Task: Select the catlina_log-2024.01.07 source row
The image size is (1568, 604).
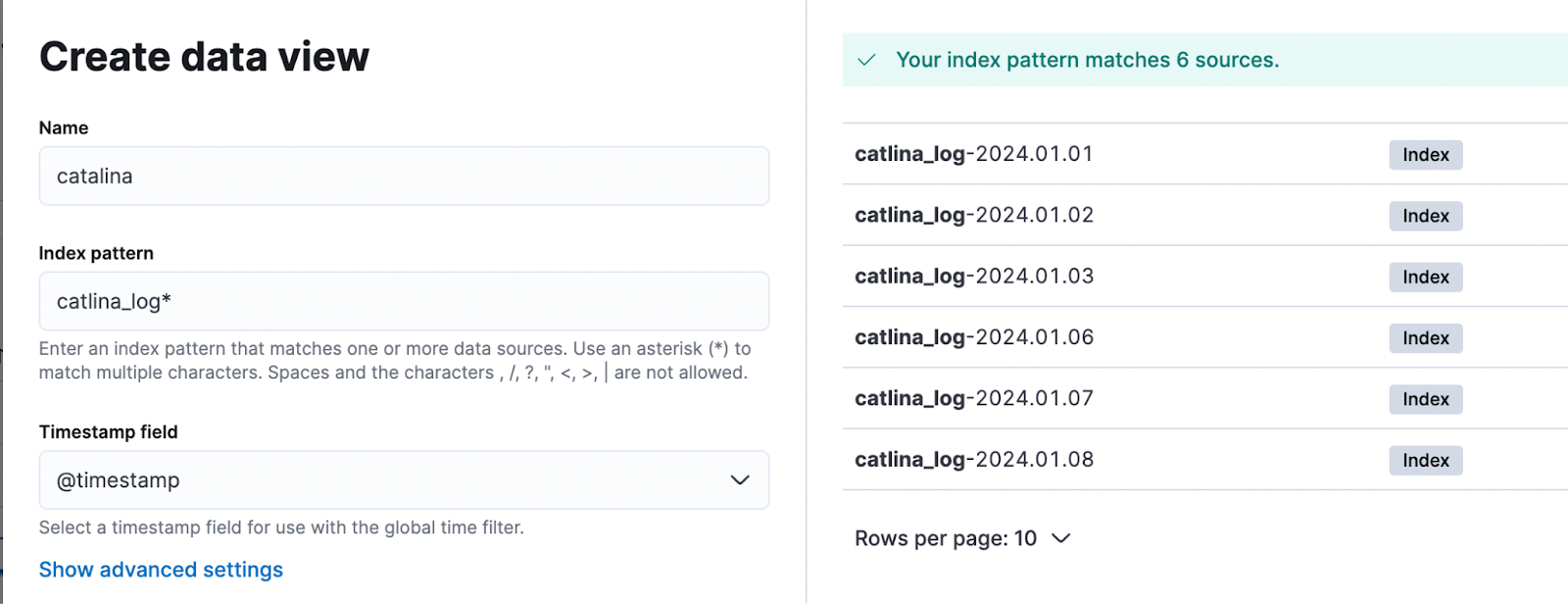Action: tap(973, 398)
